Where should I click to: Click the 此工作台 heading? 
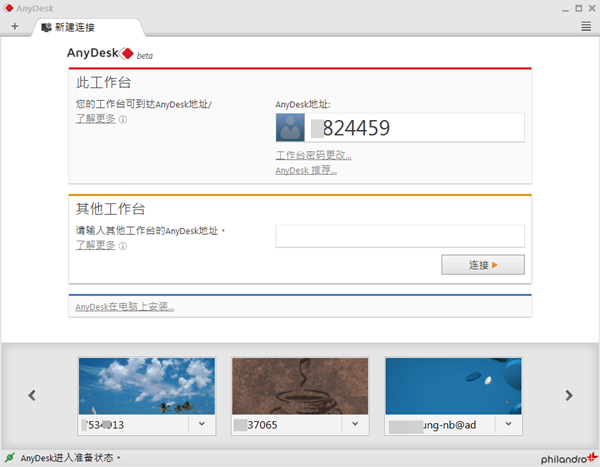(103, 82)
